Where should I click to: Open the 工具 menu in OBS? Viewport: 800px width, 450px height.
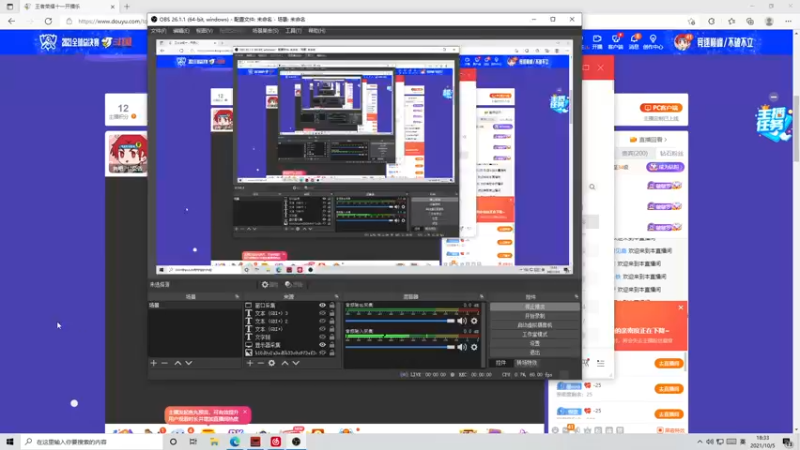click(x=293, y=31)
